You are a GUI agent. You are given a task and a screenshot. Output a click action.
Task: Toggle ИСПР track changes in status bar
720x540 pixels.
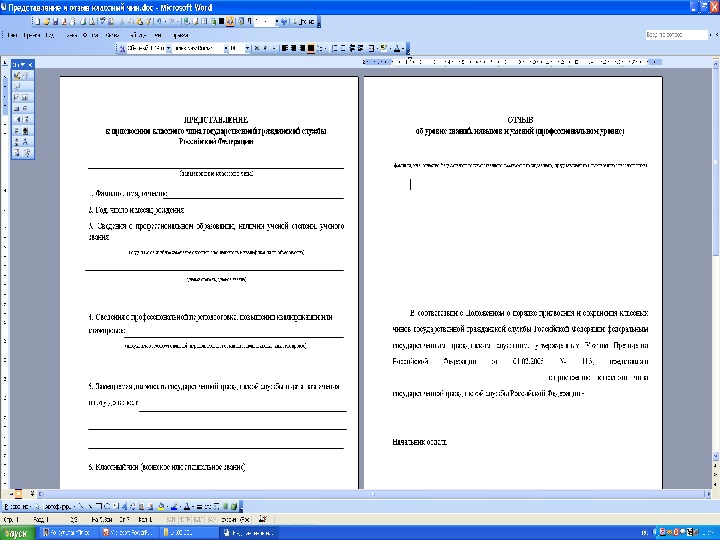tap(183, 519)
